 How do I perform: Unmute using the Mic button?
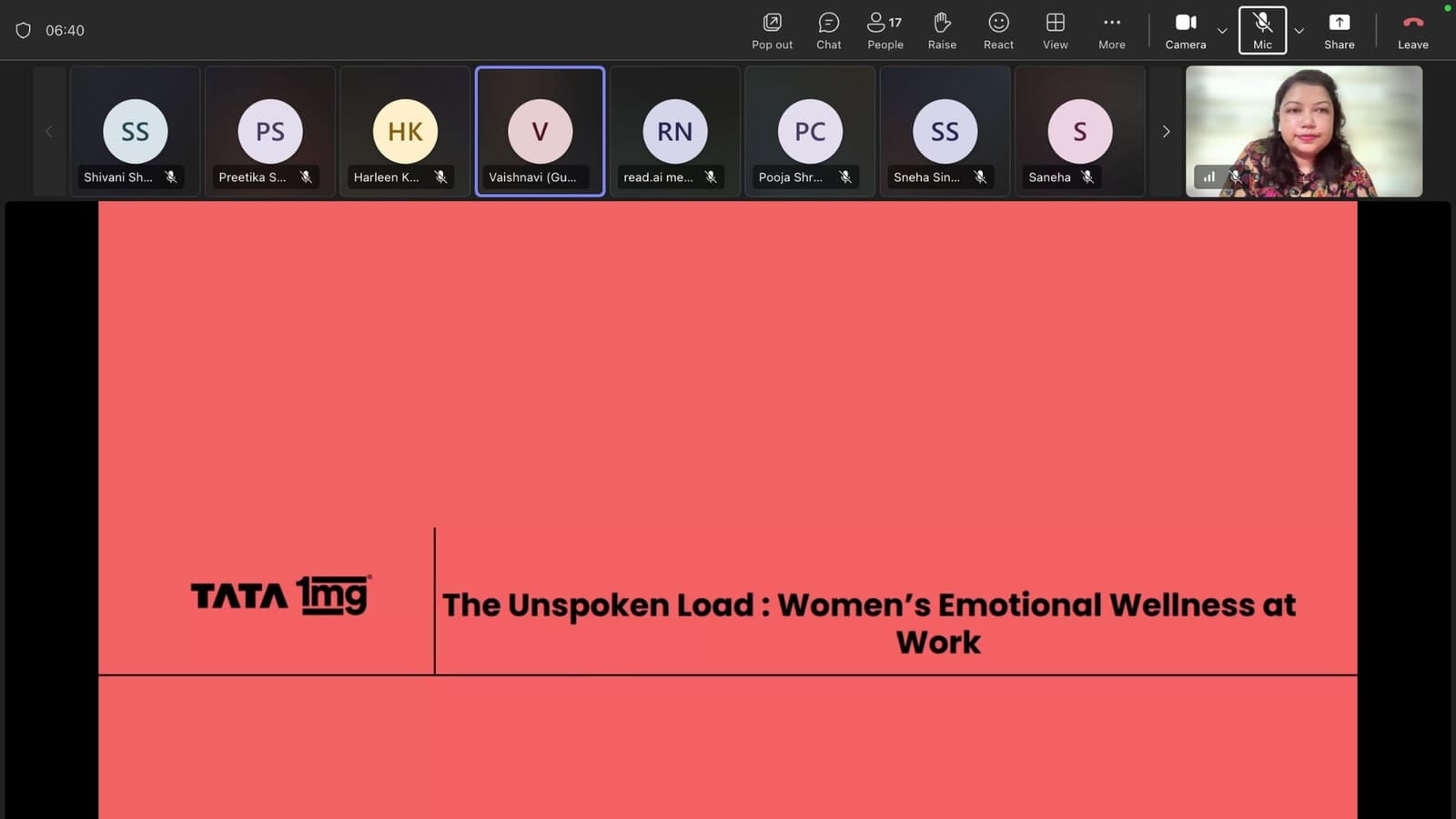pyautogui.click(x=1262, y=31)
